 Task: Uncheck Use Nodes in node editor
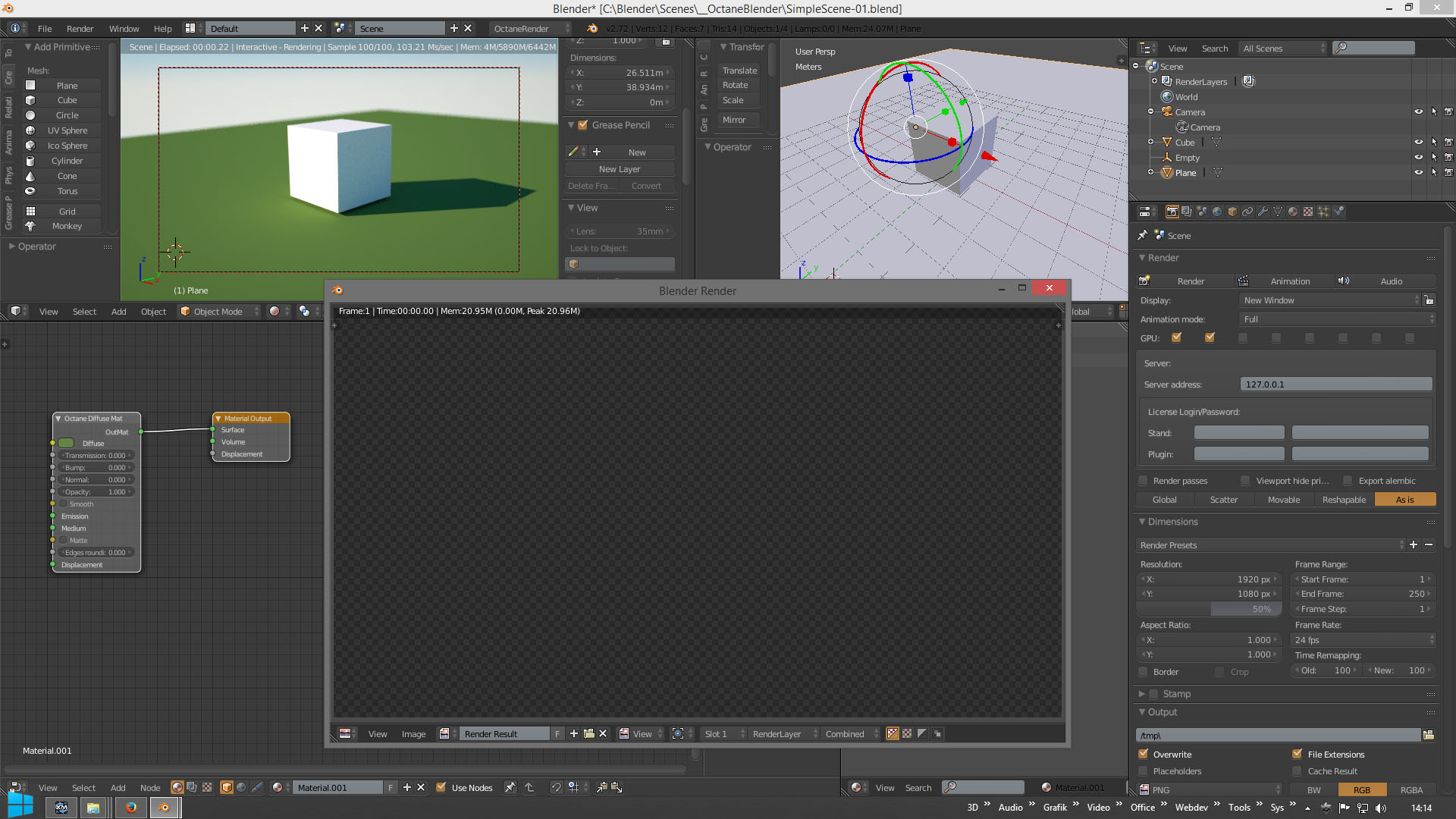(441, 788)
